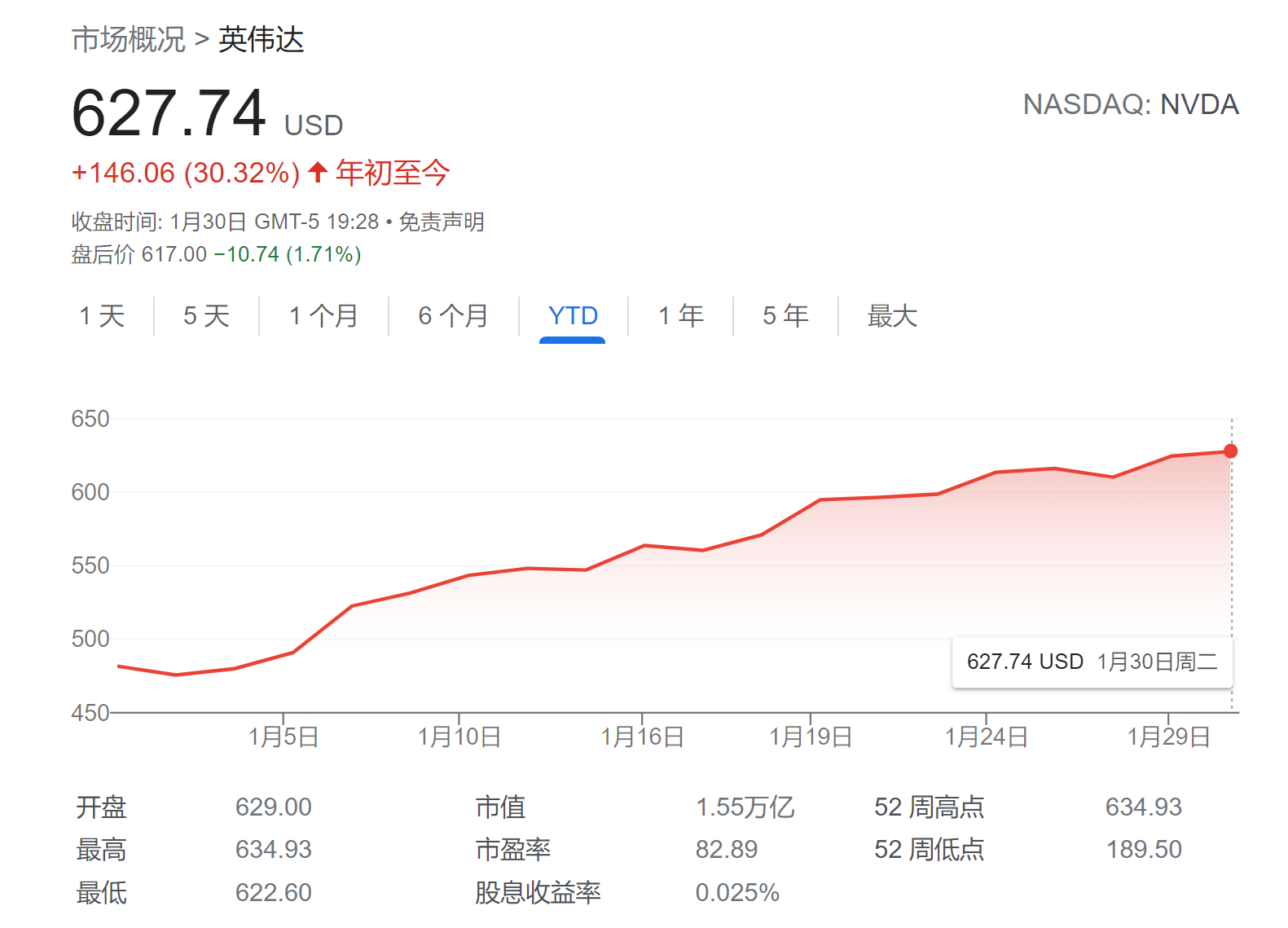This screenshot has height=928, width=1288.
Task: Click the 1月5日 x-axis label
Action: coord(284,737)
